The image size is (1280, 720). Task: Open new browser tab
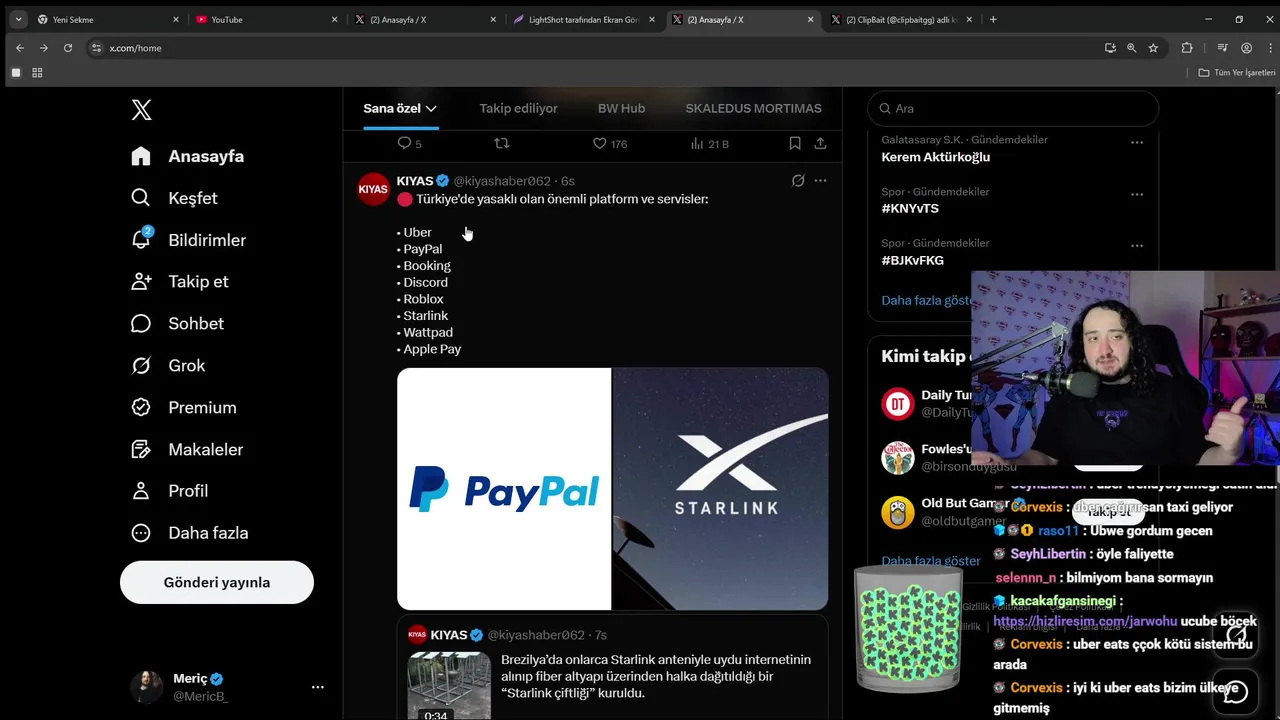click(x=993, y=19)
